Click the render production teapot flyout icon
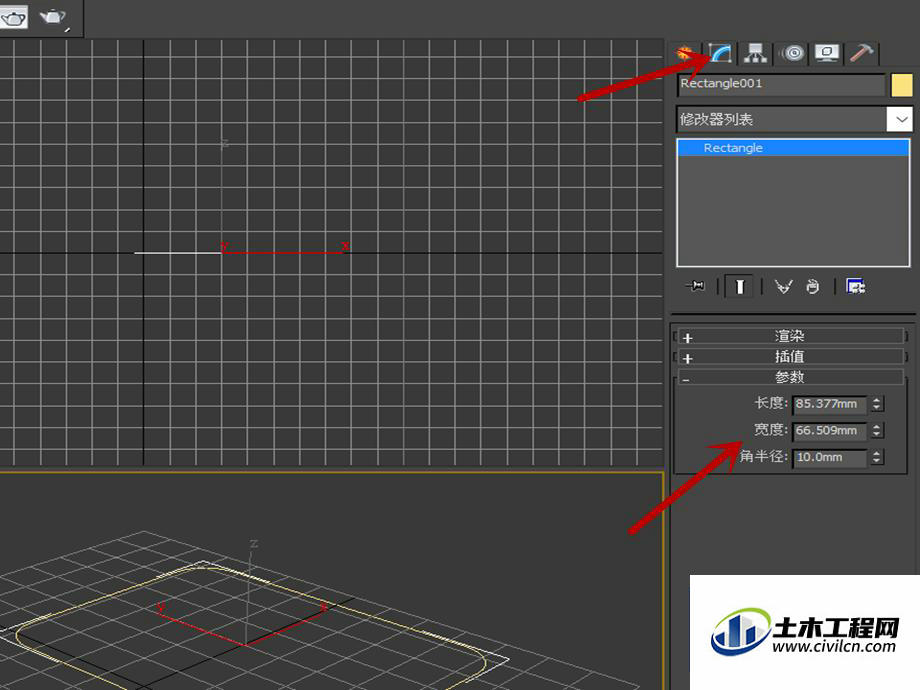This screenshot has height=690, width=920. pyautogui.click(x=54, y=18)
